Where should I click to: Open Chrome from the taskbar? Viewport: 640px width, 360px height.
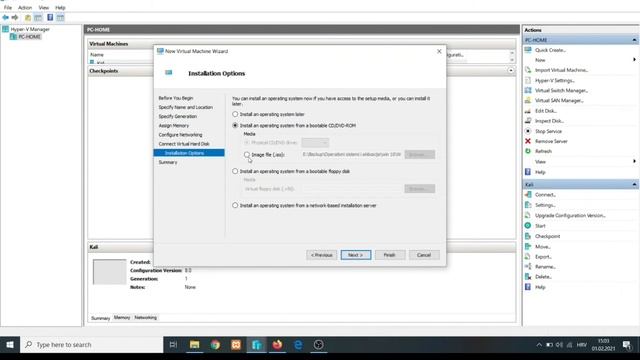(215, 345)
